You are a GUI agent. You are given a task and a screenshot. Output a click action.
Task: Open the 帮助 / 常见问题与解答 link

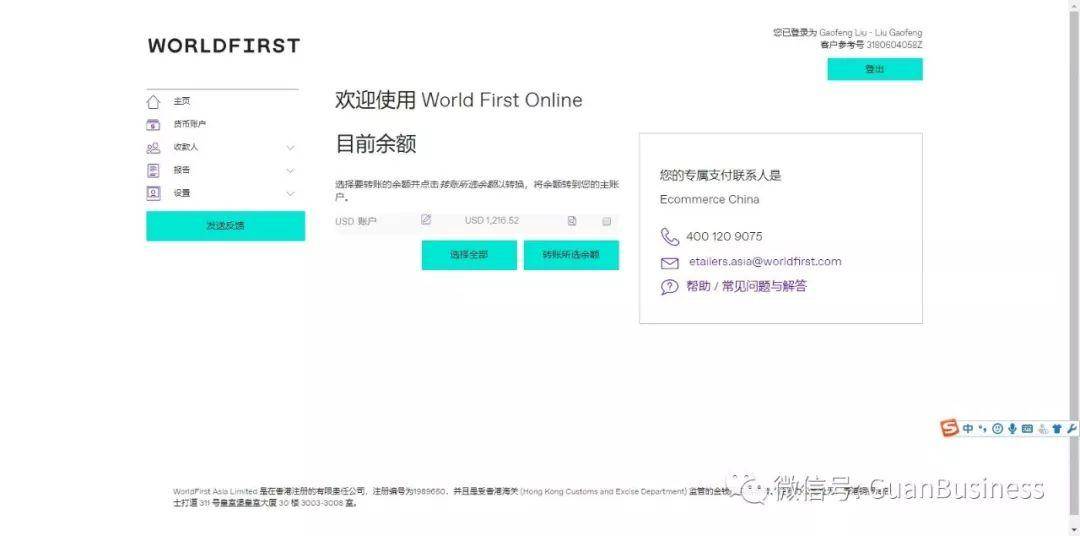(x=746, y=287)
